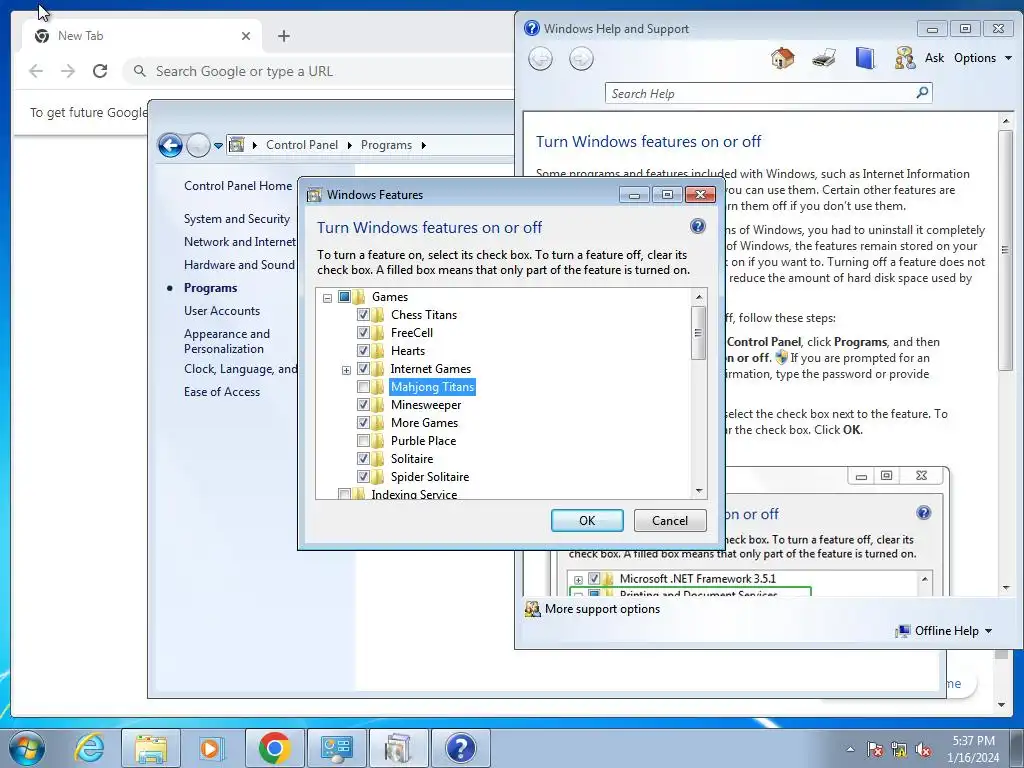Viewport: 1024px width, 768px height.
Task: Click More support options link
Action: pos(602,609)
